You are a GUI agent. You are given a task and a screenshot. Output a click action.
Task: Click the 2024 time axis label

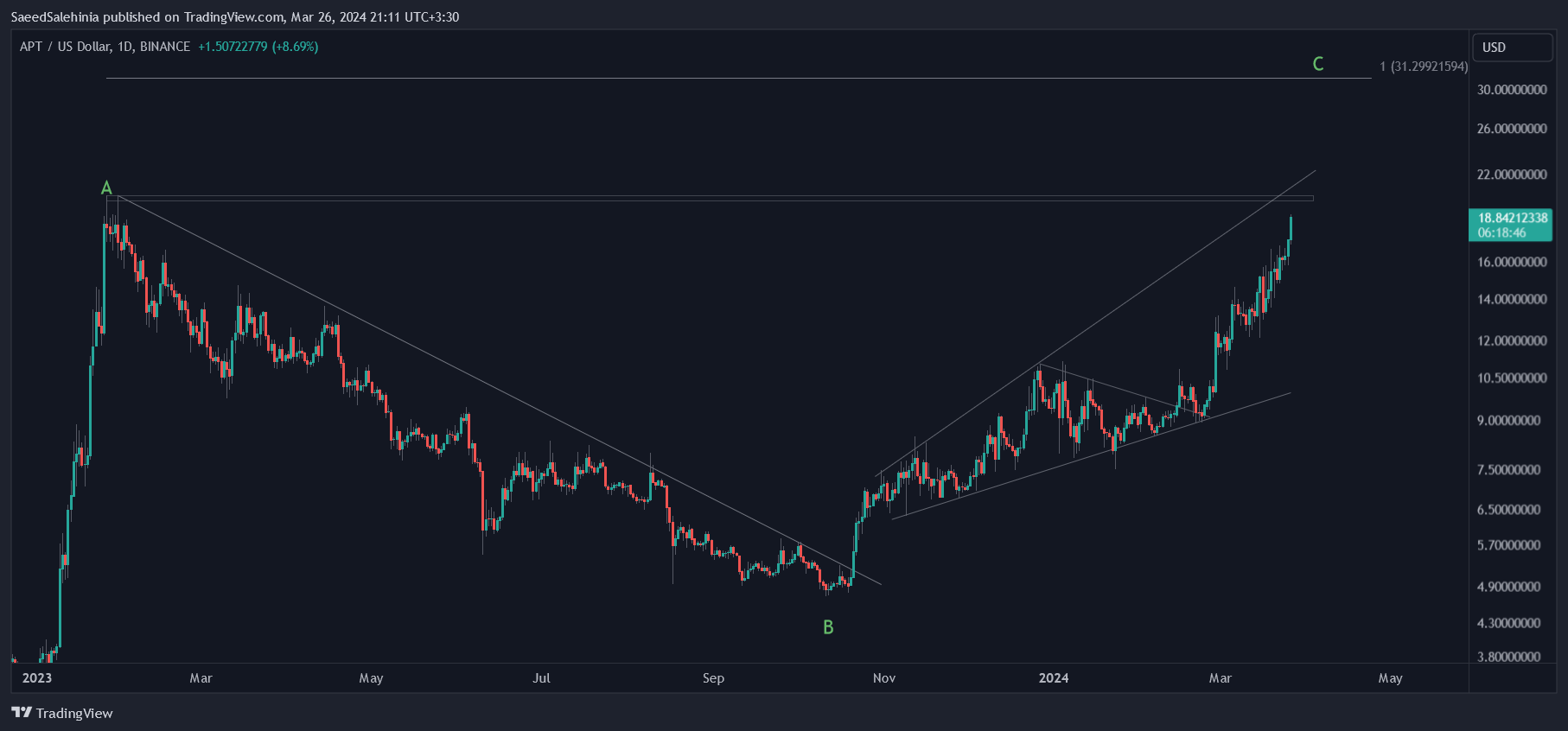pyautogui.click(x=1054, y=678)
